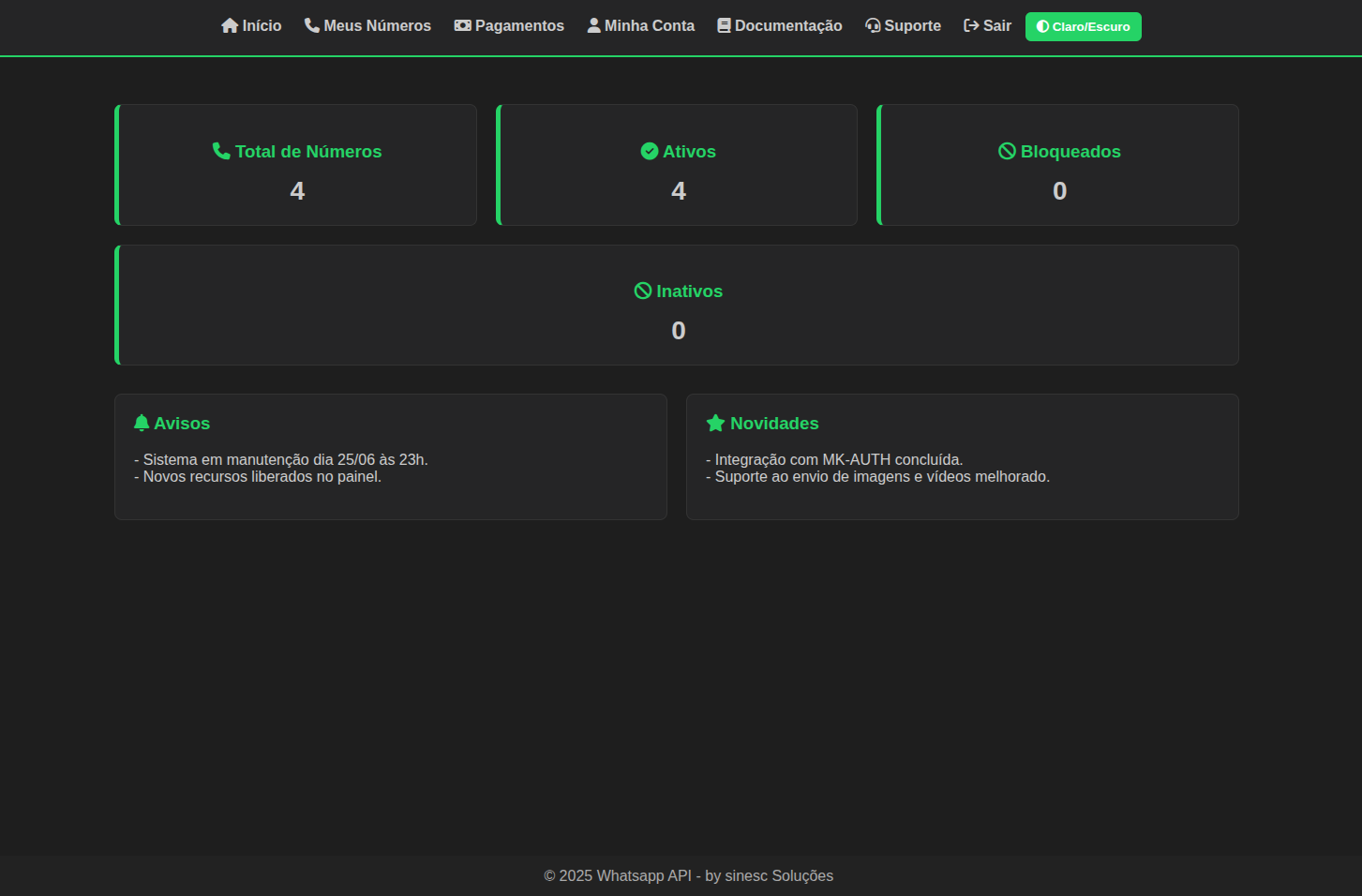The image size is (1362, 896).
Task: Click the green checkmark icon beside Ativos
Action: pyautogui.click(x=650, y=151)
